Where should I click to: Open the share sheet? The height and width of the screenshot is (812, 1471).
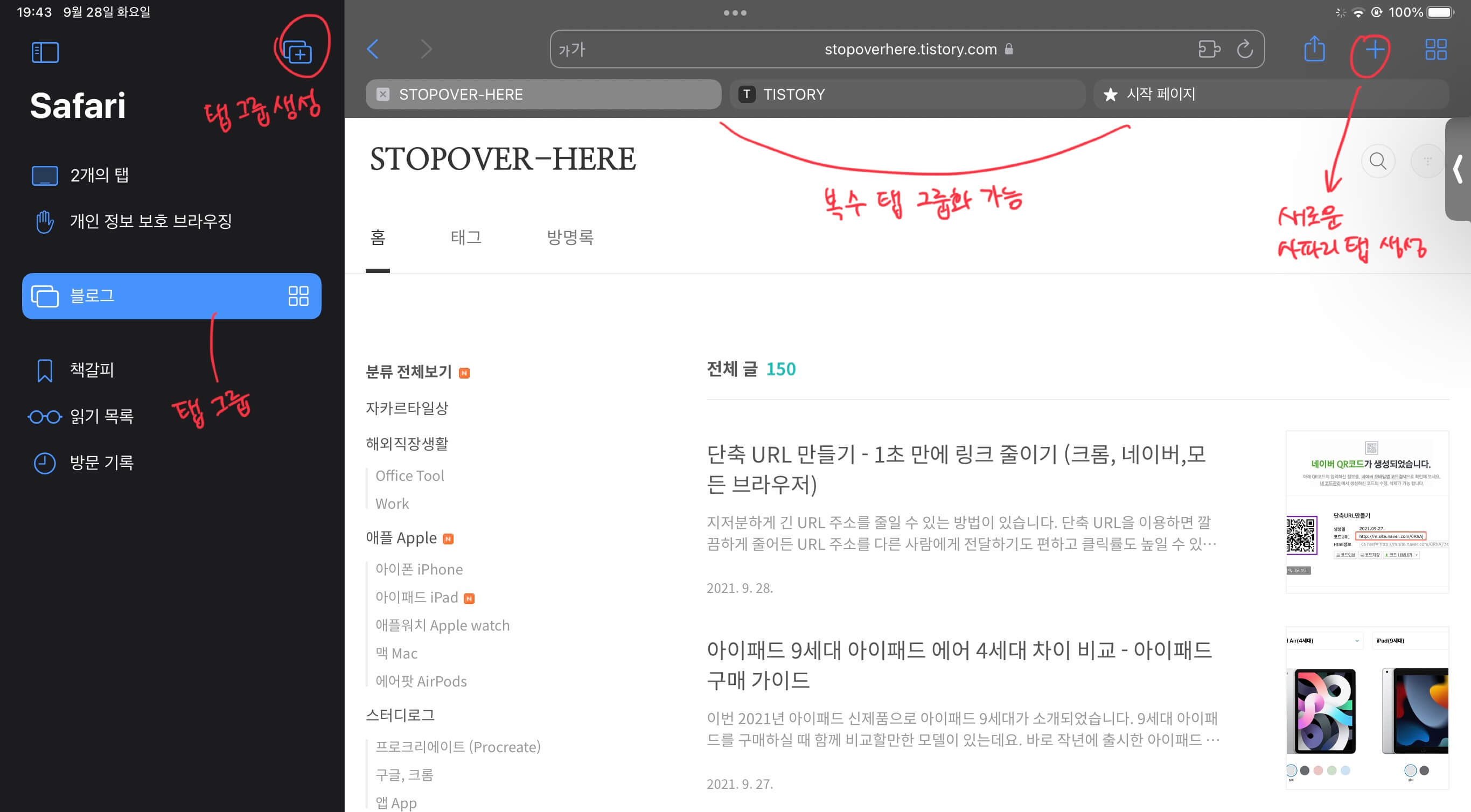[x=1314, y=49]
